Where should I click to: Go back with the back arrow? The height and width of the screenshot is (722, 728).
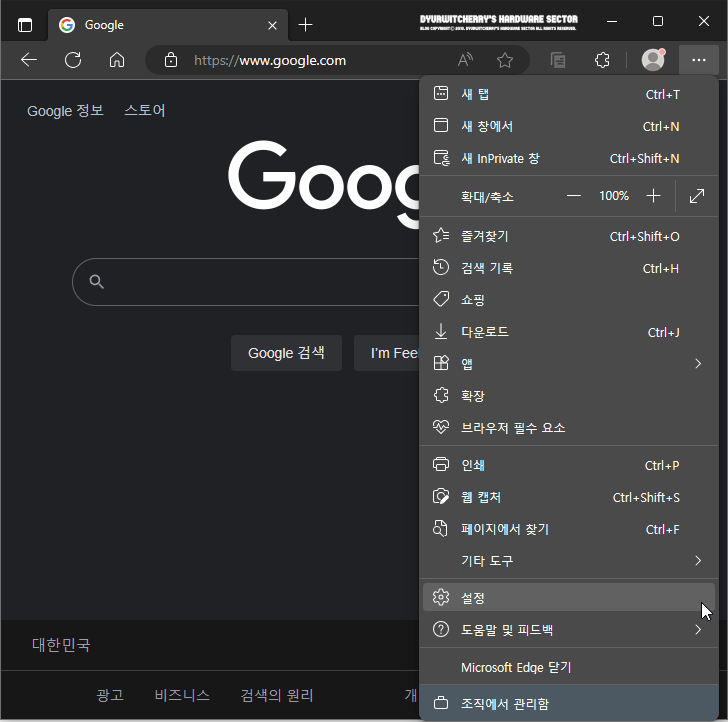[29, 60]
